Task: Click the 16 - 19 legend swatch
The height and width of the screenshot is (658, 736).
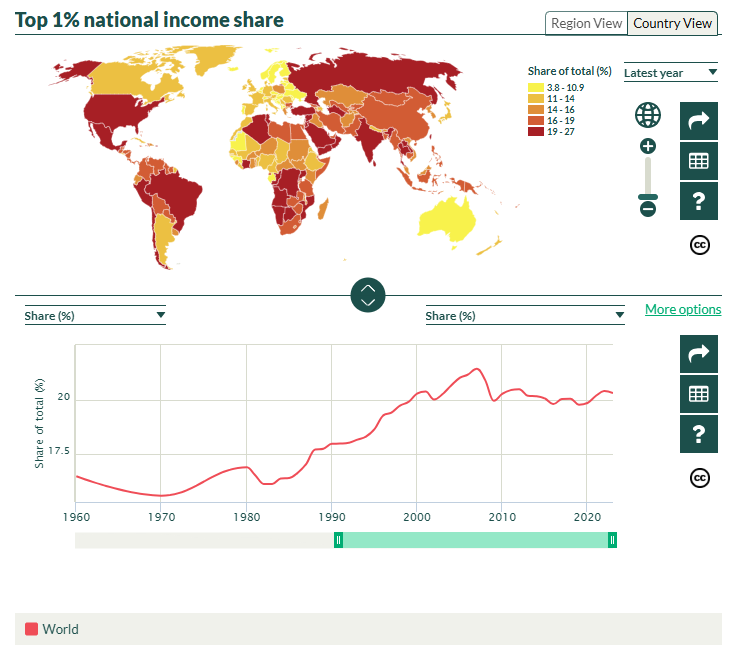Action: click(x=536, y=121)
